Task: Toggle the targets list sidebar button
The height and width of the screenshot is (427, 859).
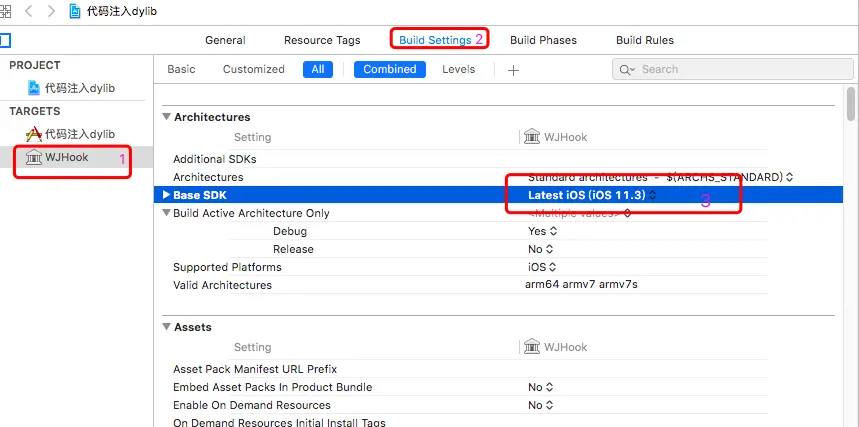Action: [x=5, y=40]
